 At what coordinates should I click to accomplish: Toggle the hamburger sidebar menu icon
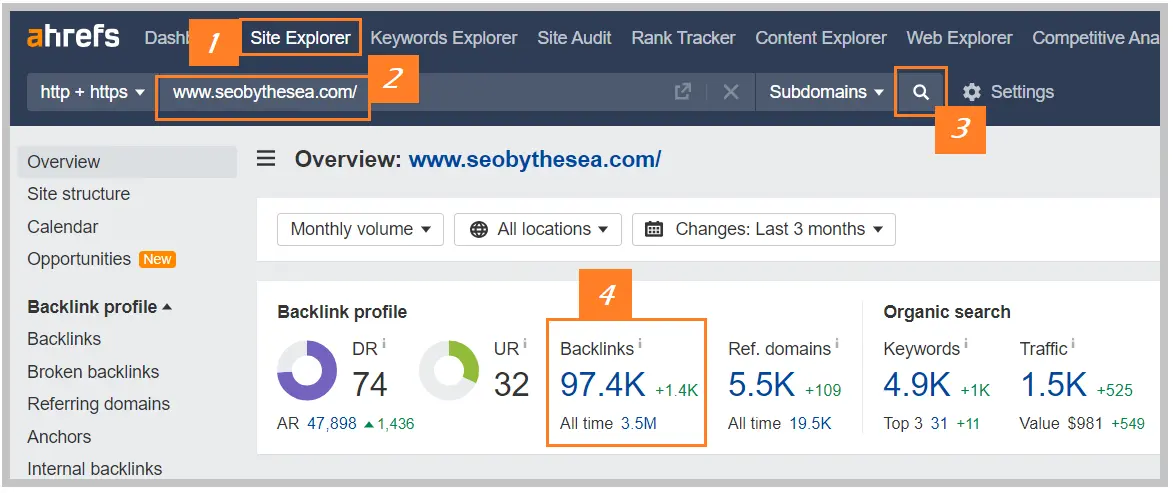(x=266, y=159)
